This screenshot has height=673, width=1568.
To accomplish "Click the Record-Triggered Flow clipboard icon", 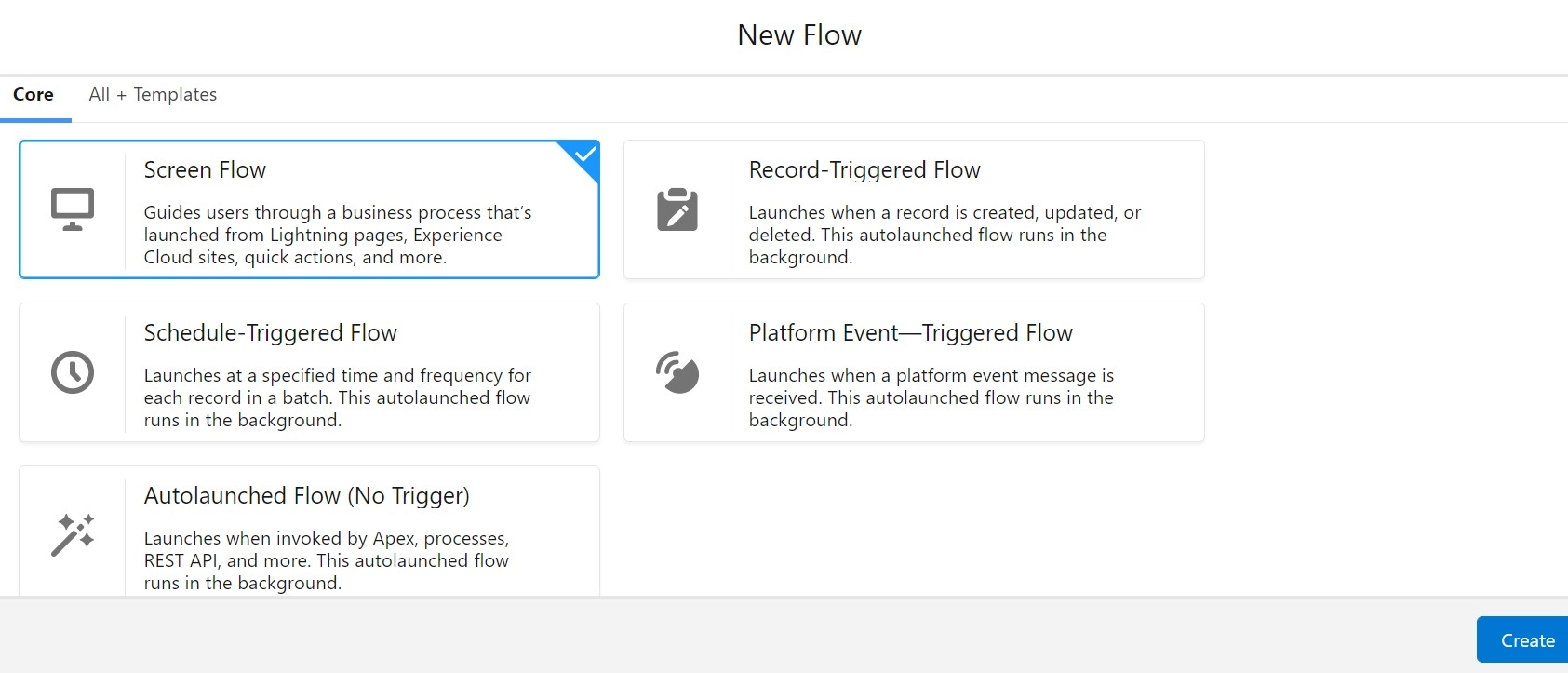I will tap(677, 209).
